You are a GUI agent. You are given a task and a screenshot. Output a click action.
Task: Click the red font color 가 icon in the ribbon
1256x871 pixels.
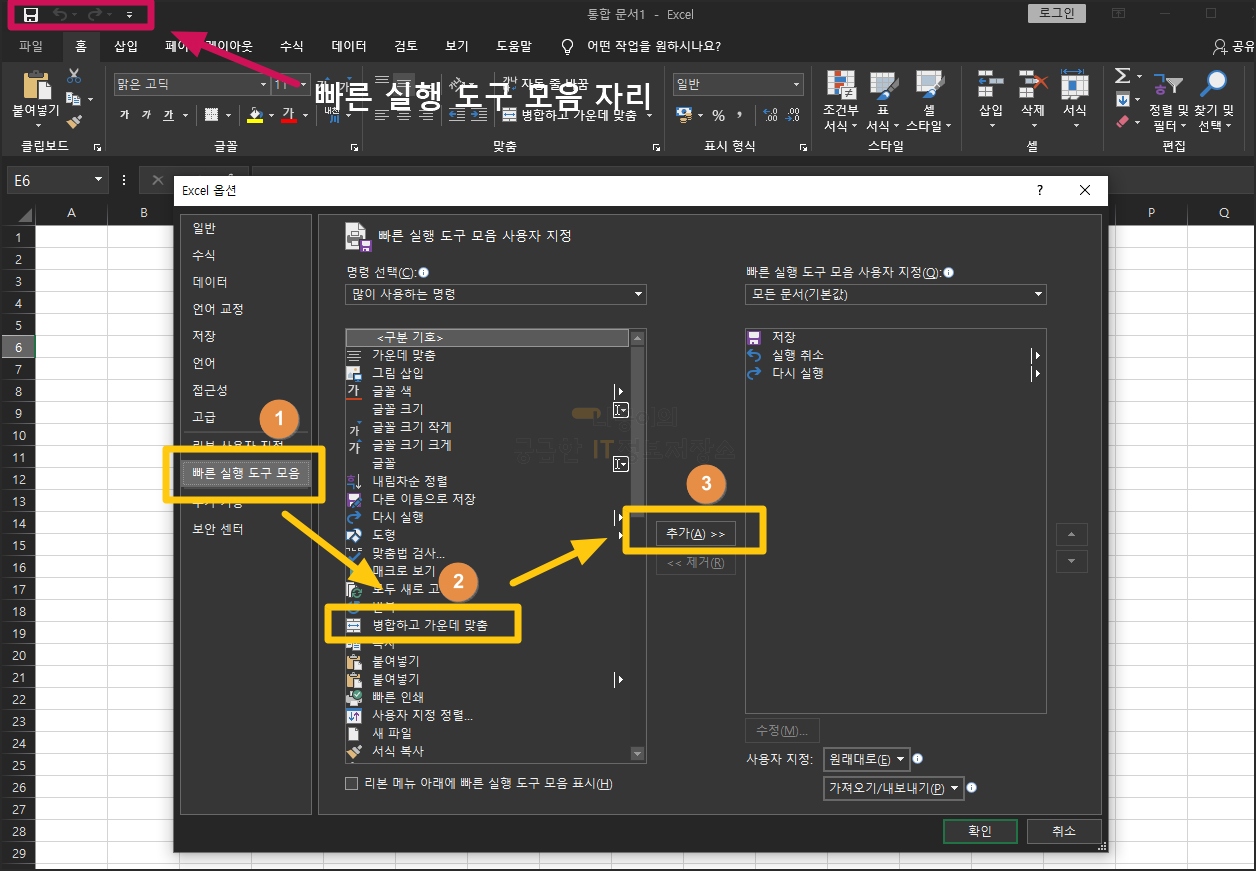point(288,115)
